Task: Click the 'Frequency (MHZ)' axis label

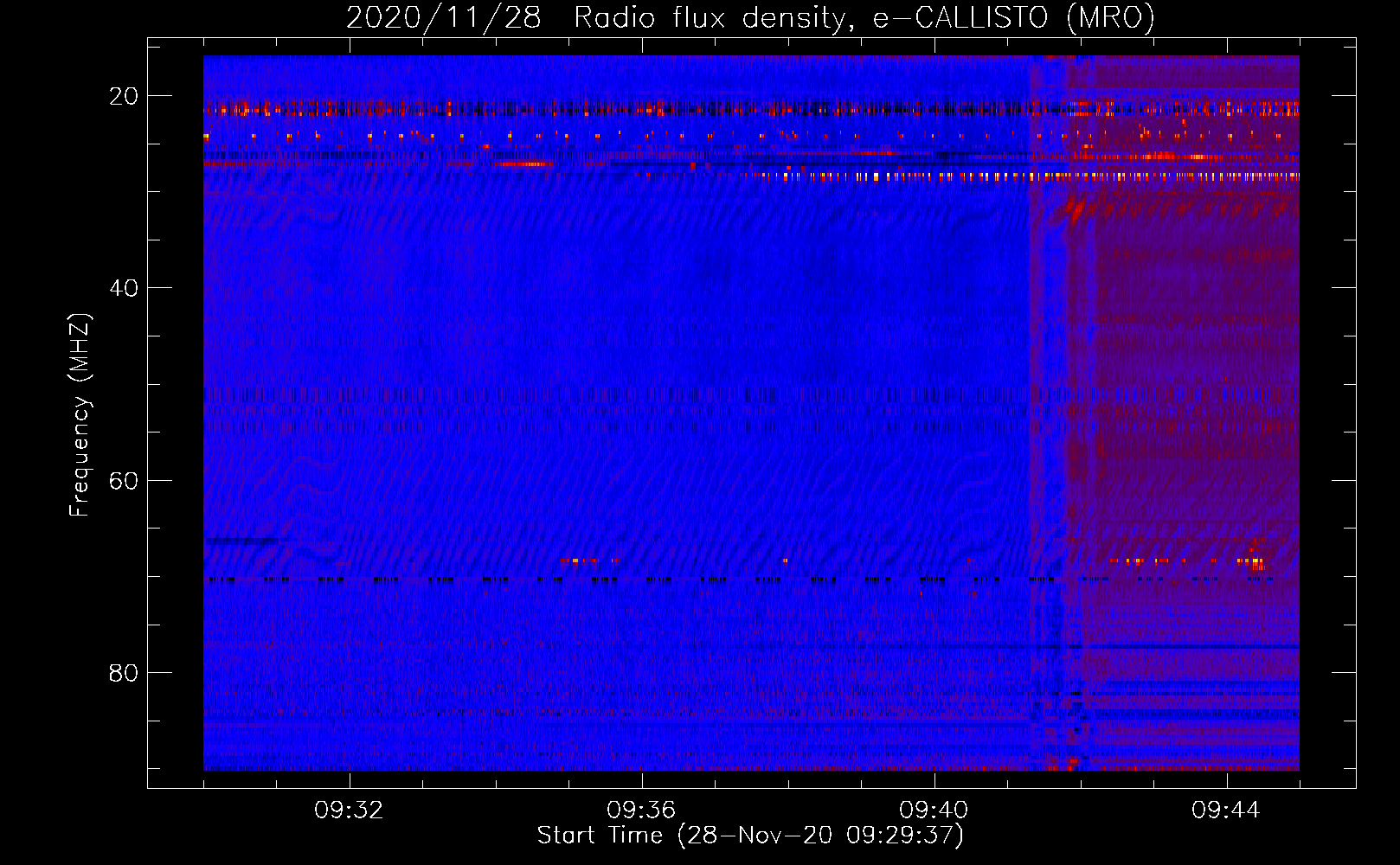Action: (79, 415)
